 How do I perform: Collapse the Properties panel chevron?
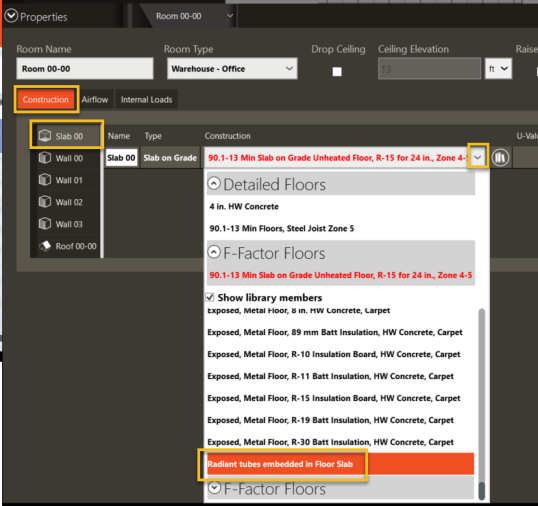click(11, 16)
